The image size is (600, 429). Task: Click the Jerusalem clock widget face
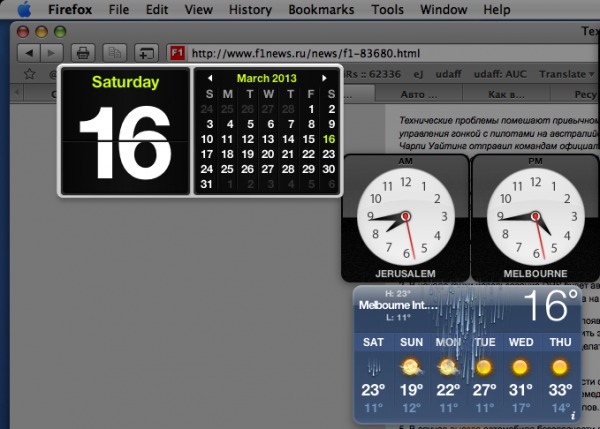point(406,217)
